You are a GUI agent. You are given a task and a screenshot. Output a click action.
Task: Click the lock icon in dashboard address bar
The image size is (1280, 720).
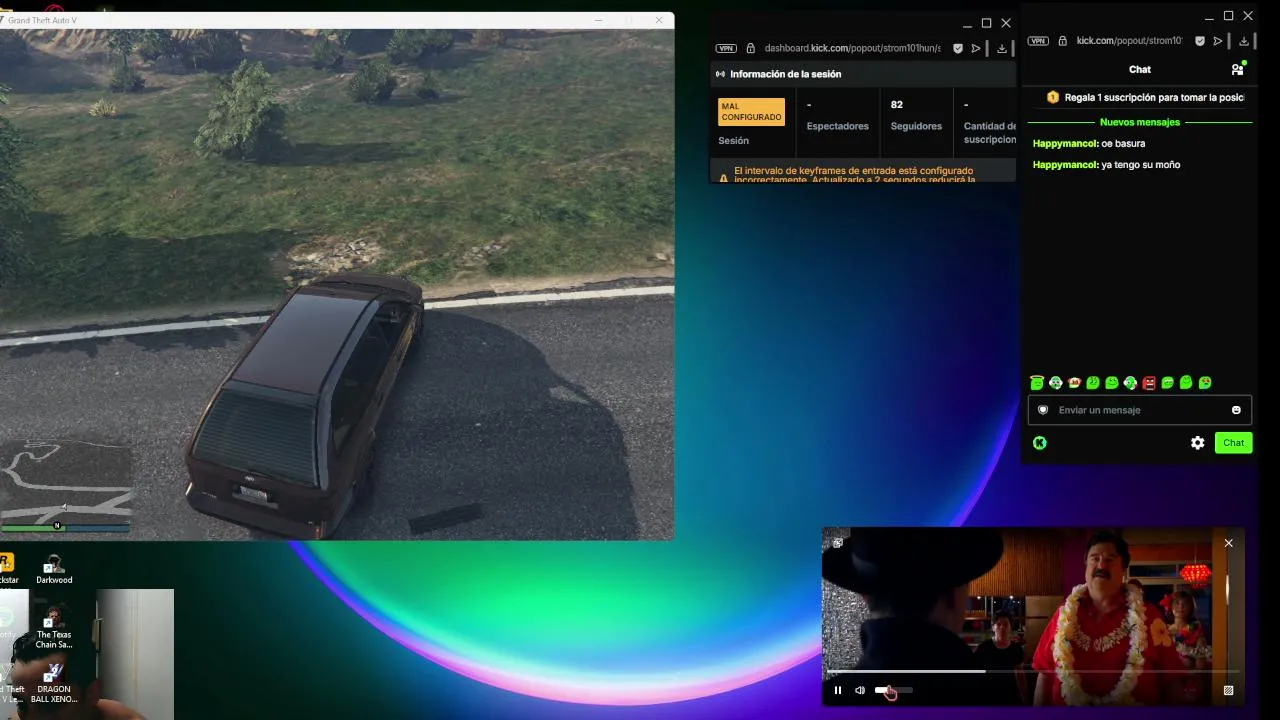point(751,48)
